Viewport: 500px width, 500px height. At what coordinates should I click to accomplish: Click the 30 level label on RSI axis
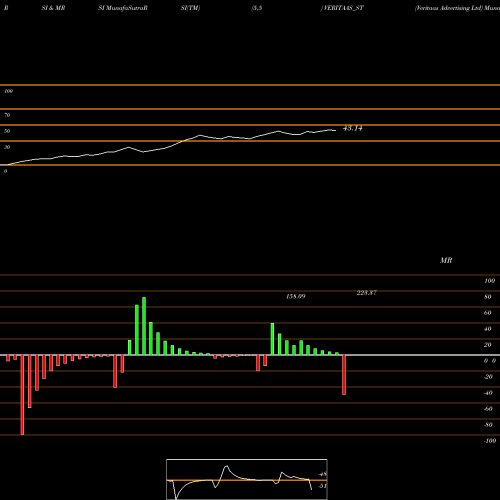7,147
